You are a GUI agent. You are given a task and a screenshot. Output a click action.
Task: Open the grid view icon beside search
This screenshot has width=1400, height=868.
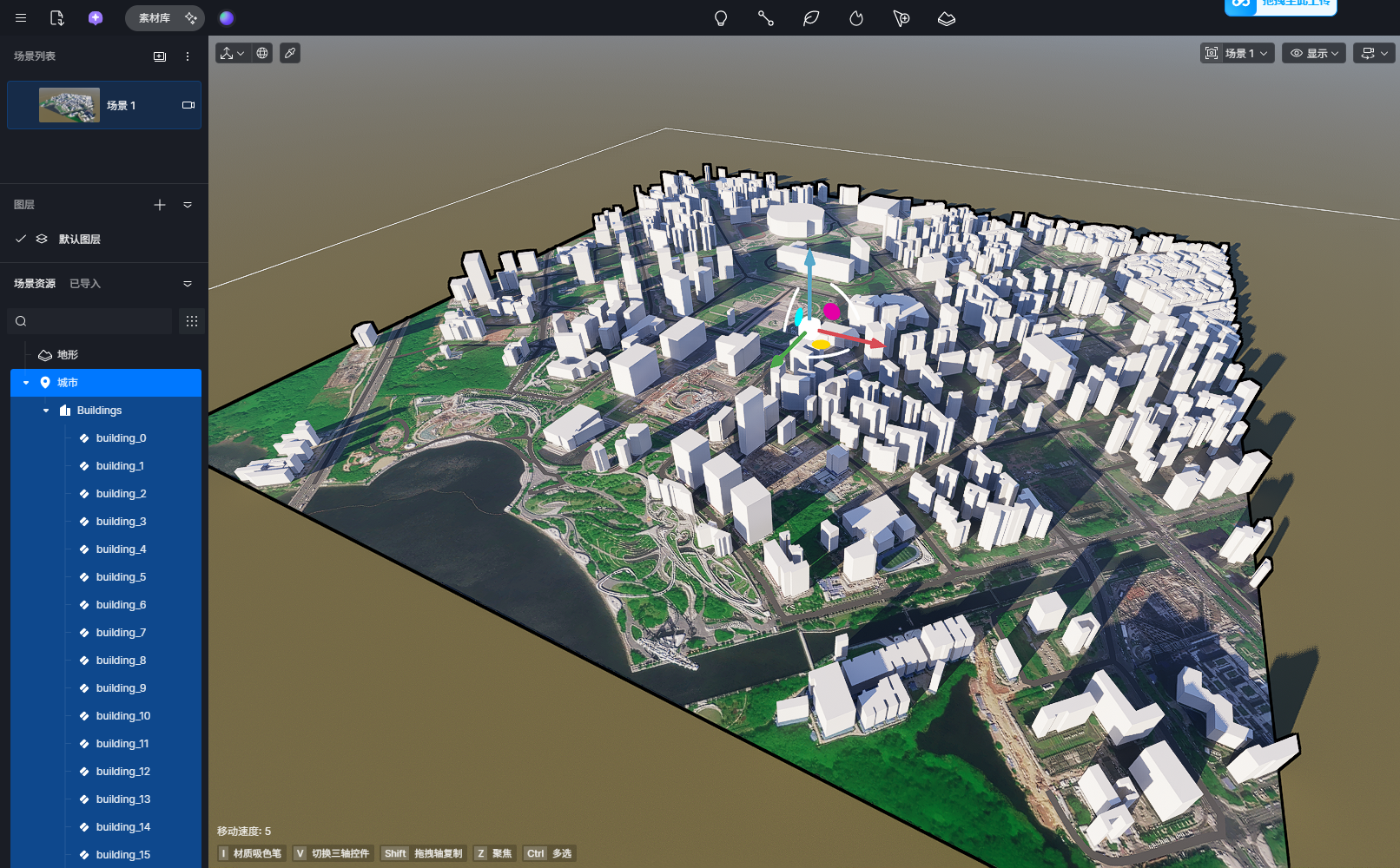click(192, 321)
